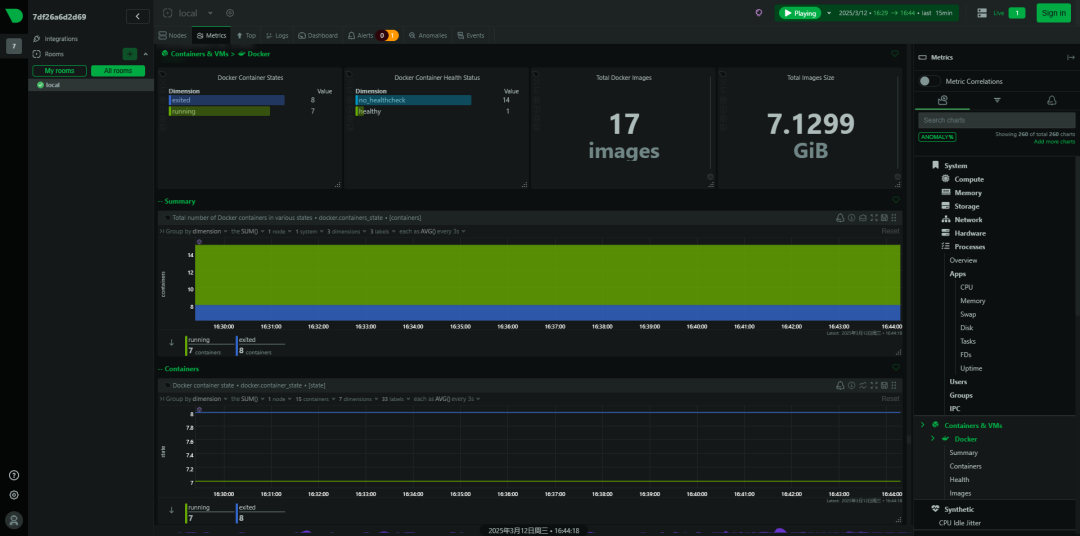Open the local space dropdown arrow
1080x536 pixels.
210,13
